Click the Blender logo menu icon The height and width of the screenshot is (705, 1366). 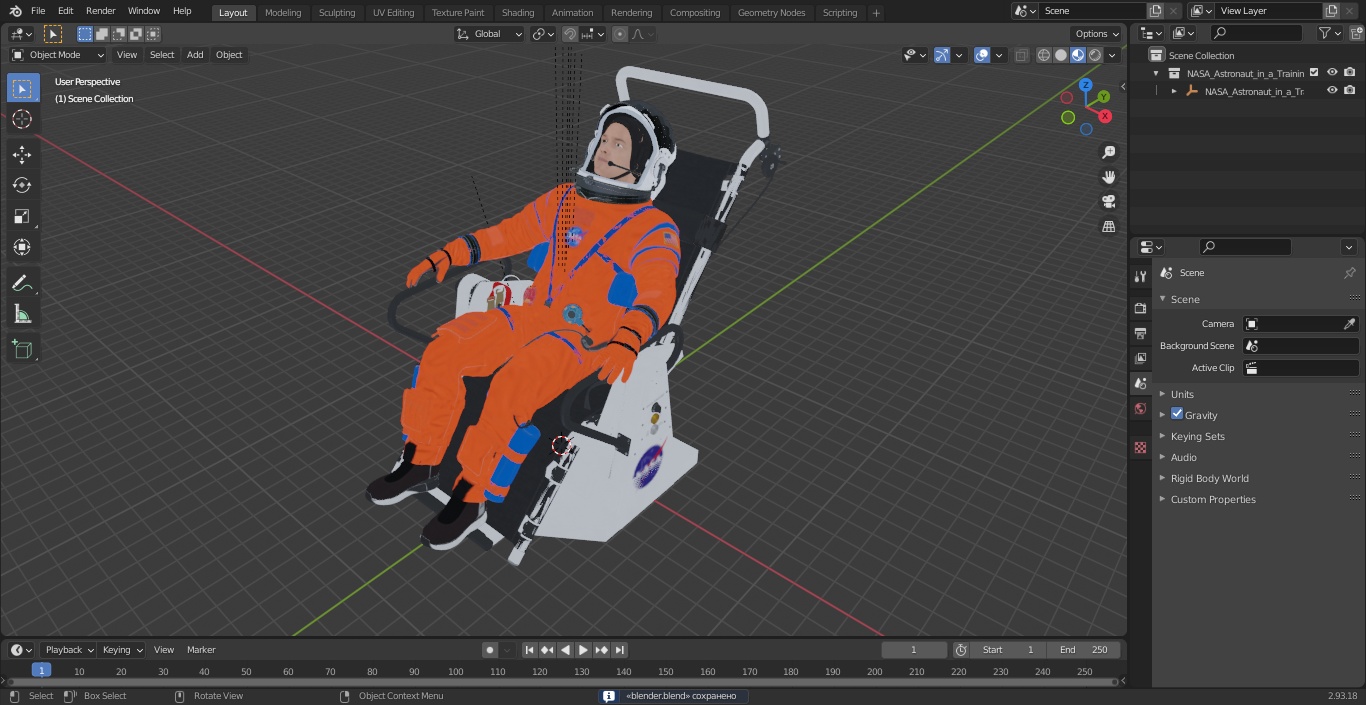point(15,11)
